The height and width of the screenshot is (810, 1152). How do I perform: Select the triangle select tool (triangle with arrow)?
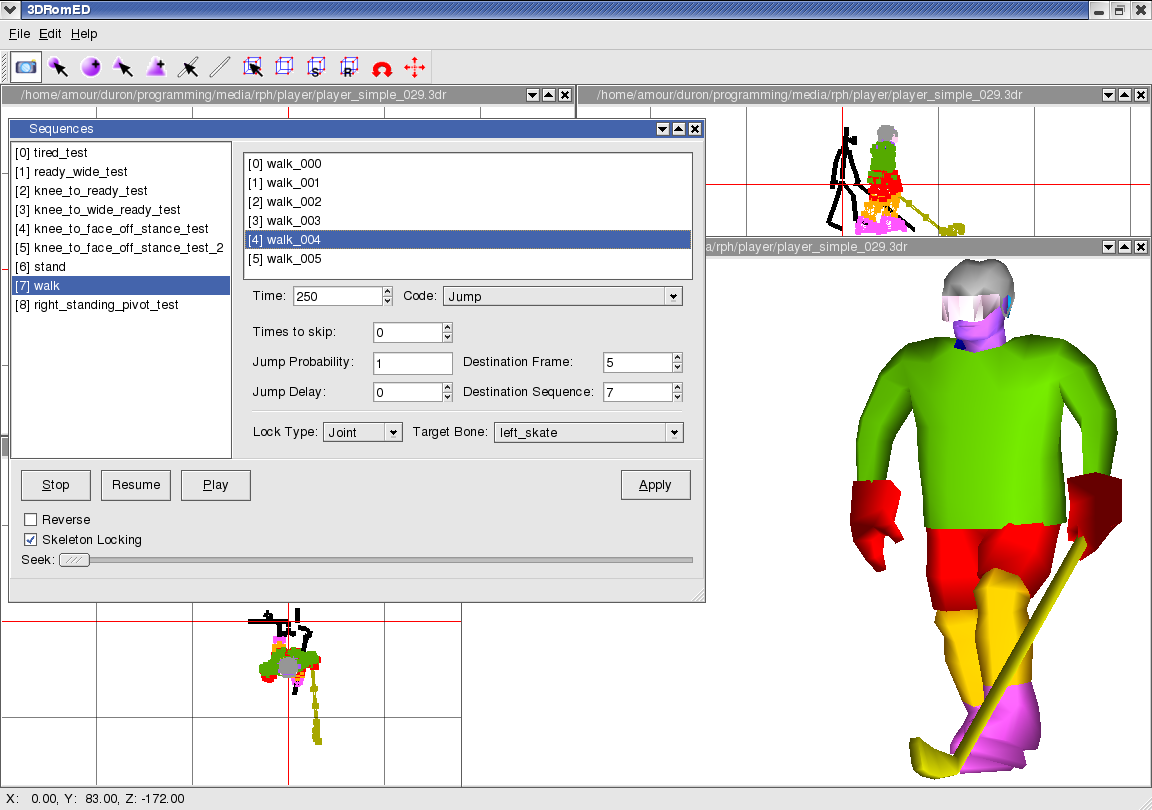coord(123,68)
